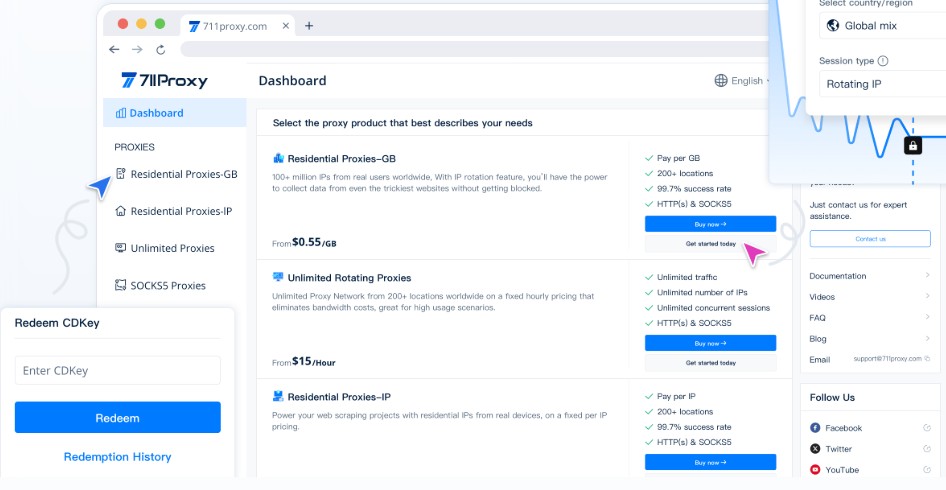The image size is (946, 490).
Task: Expand FAQ with its chevron arrow
Action: pyautogui.click(x=927, y=317)
